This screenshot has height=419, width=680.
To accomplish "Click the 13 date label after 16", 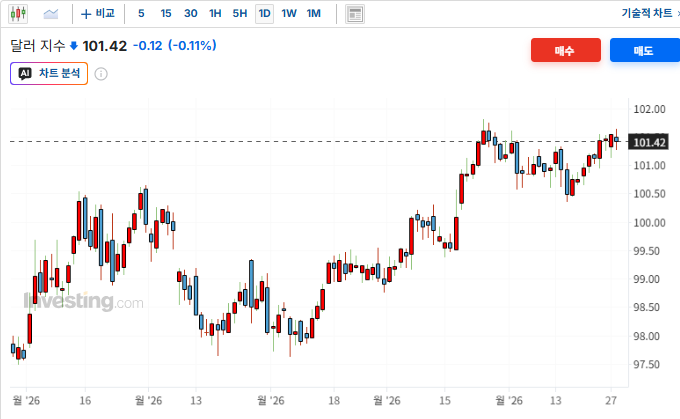I will [x=196, y=400].
